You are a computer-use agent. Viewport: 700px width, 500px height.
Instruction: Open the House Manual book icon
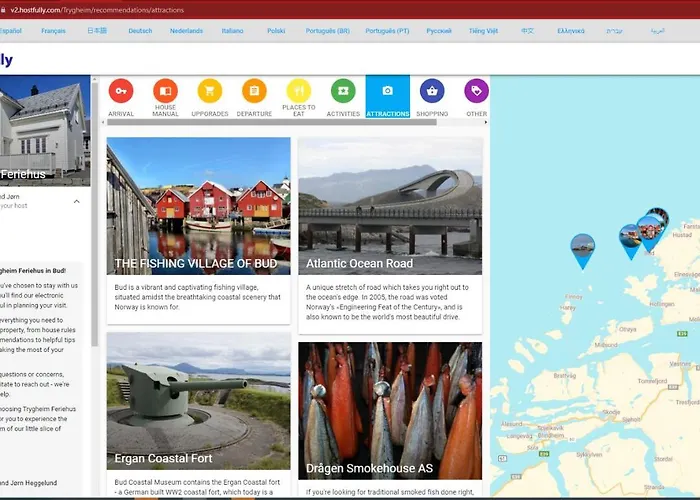pos(165,91)
